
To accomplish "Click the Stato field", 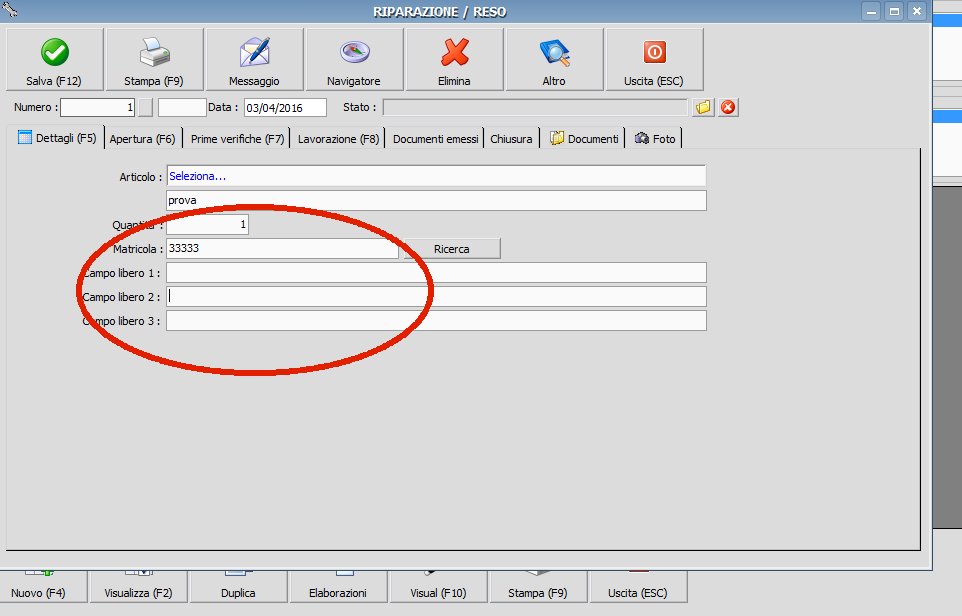I will [x=535, y=107].
